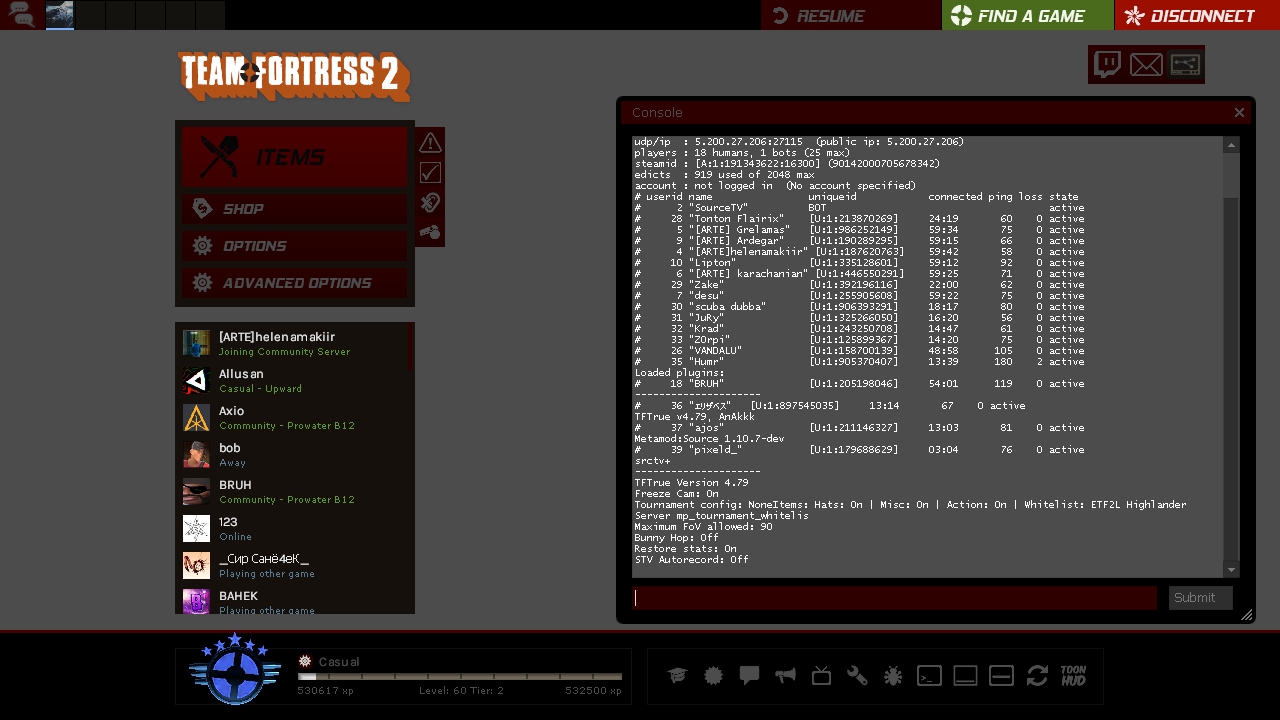Open the console terminal prompt icon

point(929,676)
